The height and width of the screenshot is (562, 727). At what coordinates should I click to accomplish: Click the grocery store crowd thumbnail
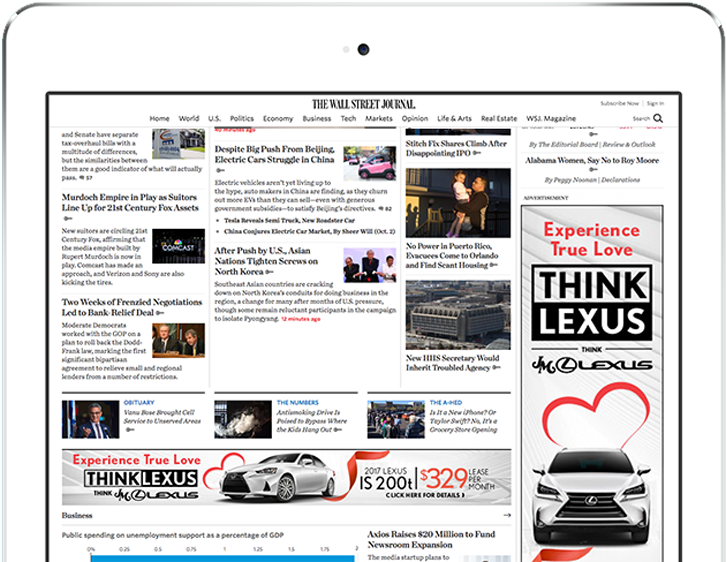pyautogui.click(x=396, y=420)
